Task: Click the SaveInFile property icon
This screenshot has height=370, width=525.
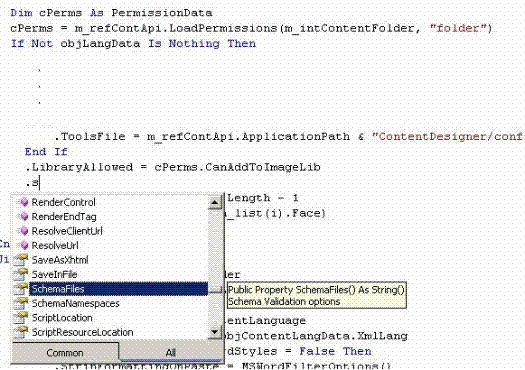Action: (21, 274)
